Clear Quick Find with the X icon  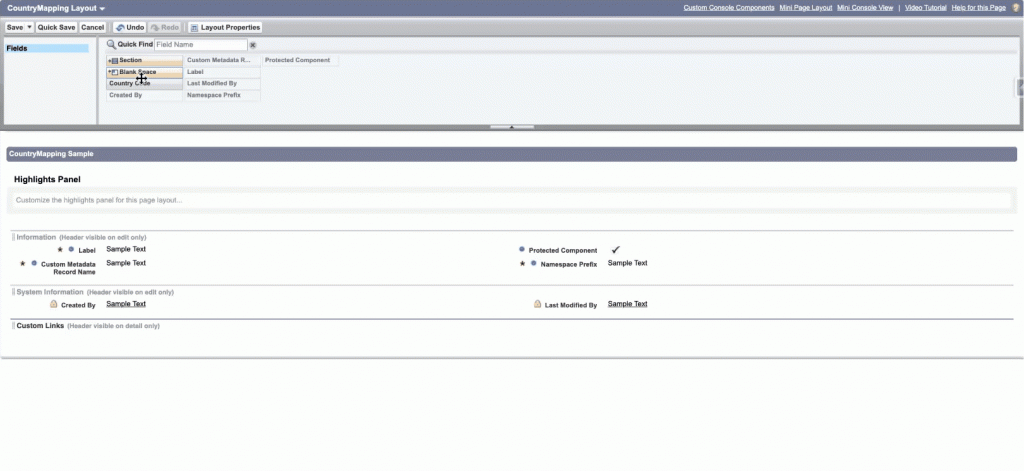coord(253,45)
